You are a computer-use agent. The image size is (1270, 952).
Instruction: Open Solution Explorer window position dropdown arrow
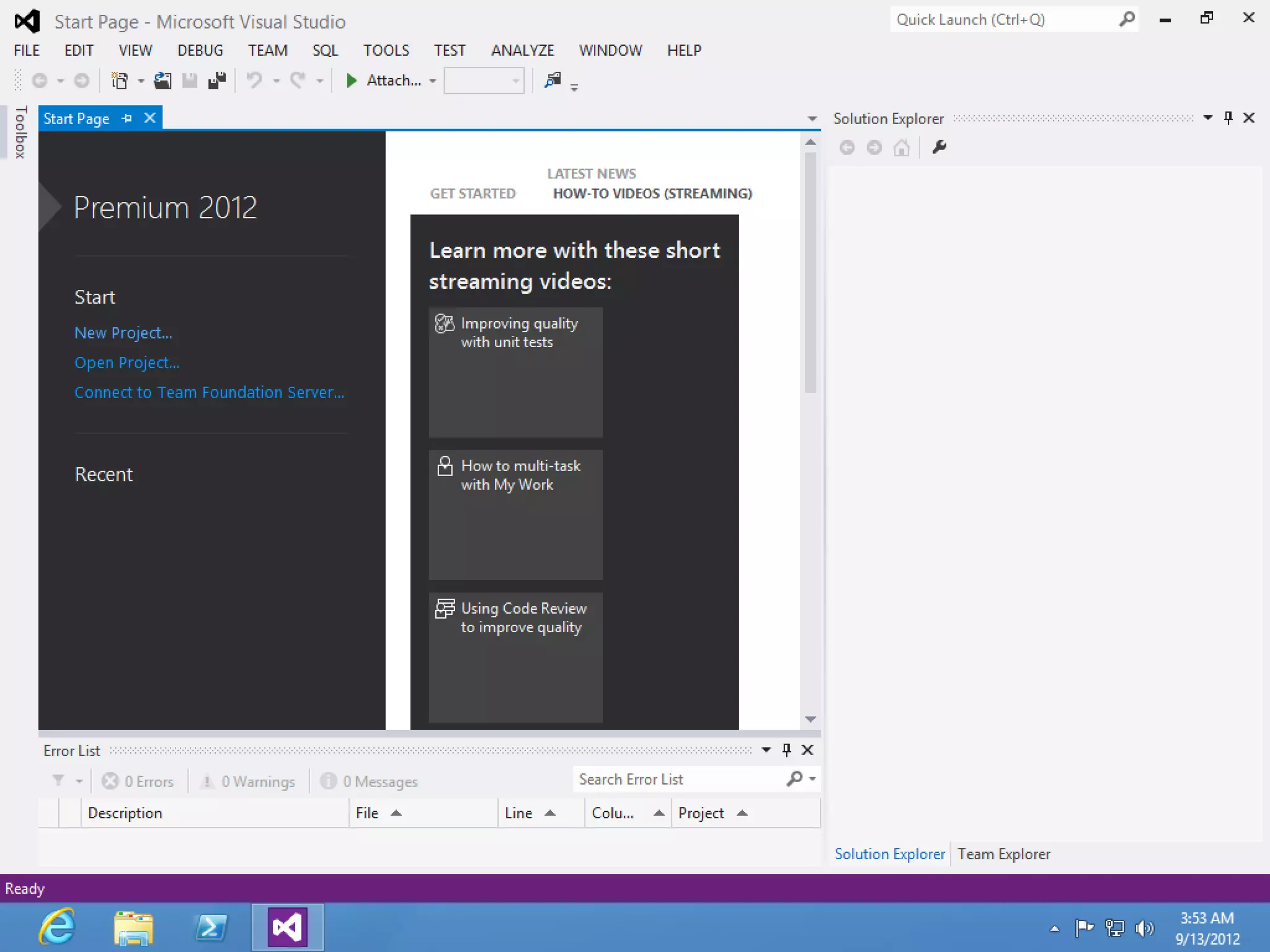[x=1207, y=118]
